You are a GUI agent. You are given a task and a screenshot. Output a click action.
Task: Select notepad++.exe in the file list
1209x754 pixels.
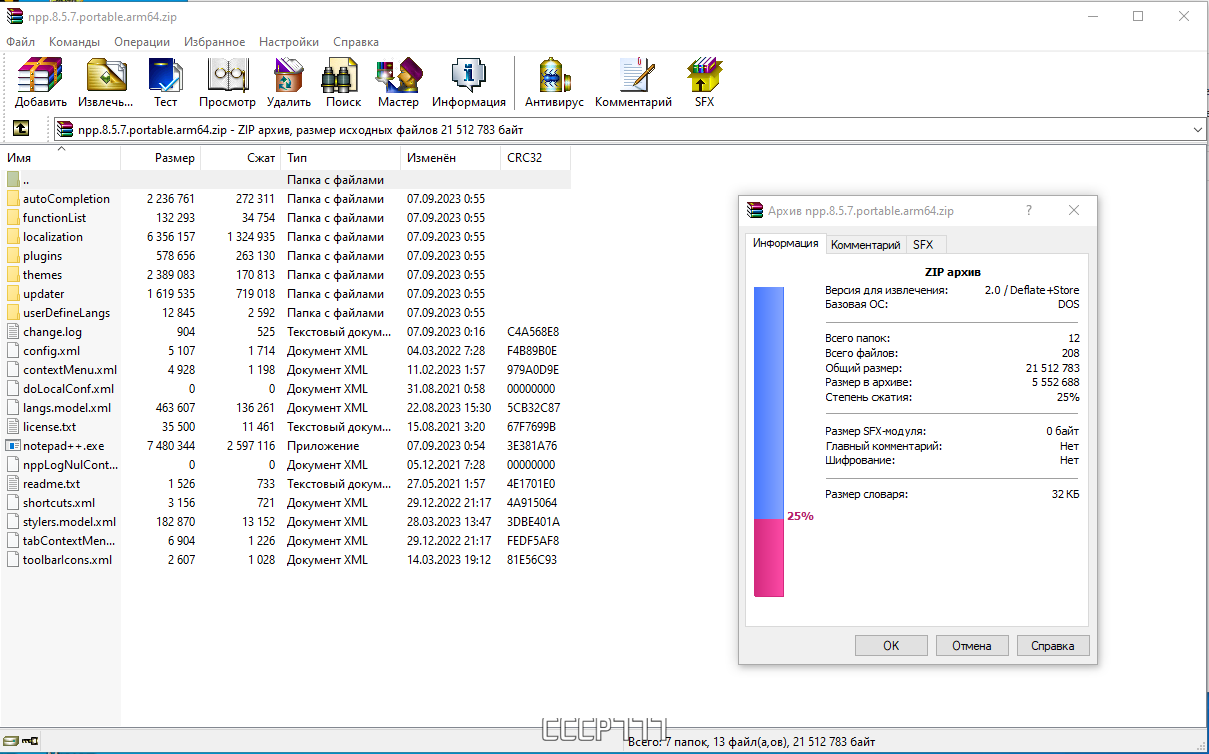64,446
